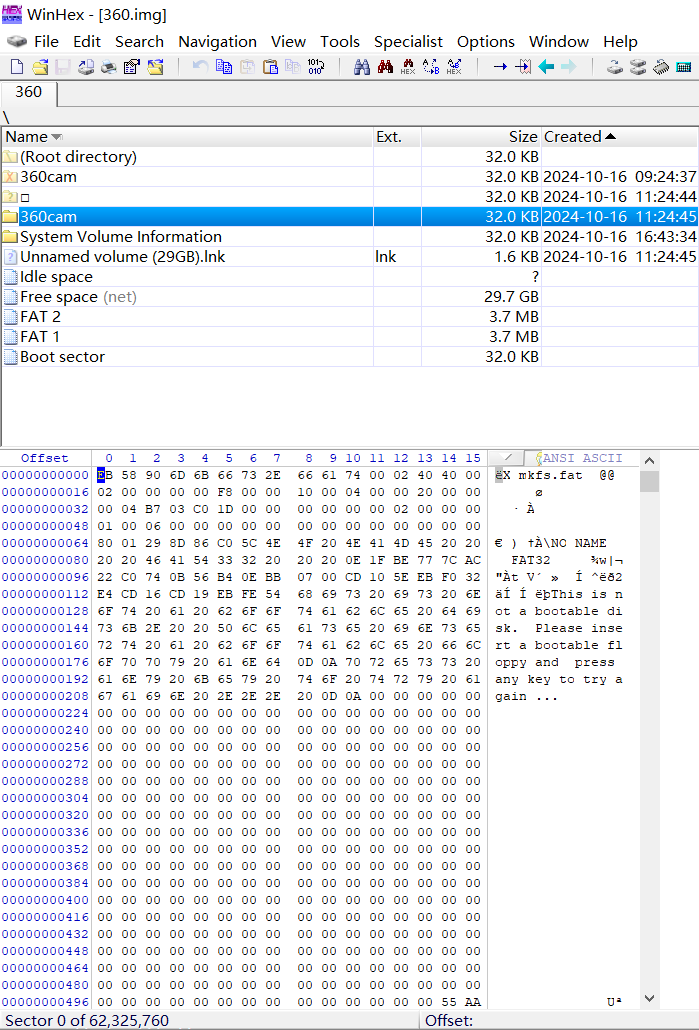This screenshot has height=1030, width=699.
Task: Click the New file toolbar icon
Action: 17,67
